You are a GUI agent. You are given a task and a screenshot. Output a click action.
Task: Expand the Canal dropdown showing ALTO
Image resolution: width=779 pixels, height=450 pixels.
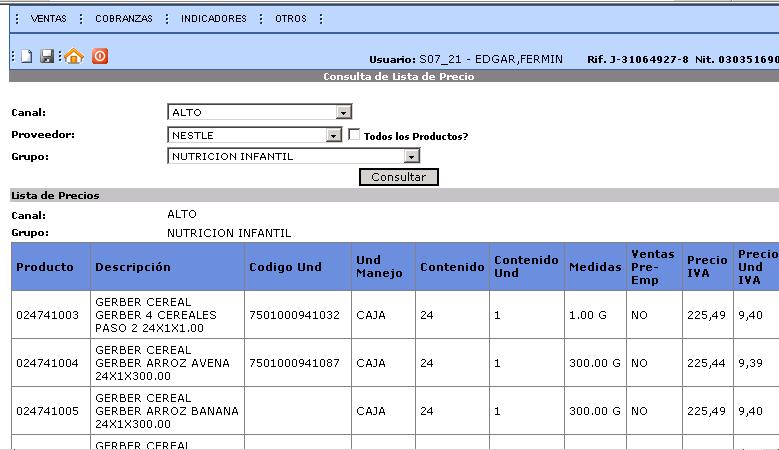tap(343, 112)
